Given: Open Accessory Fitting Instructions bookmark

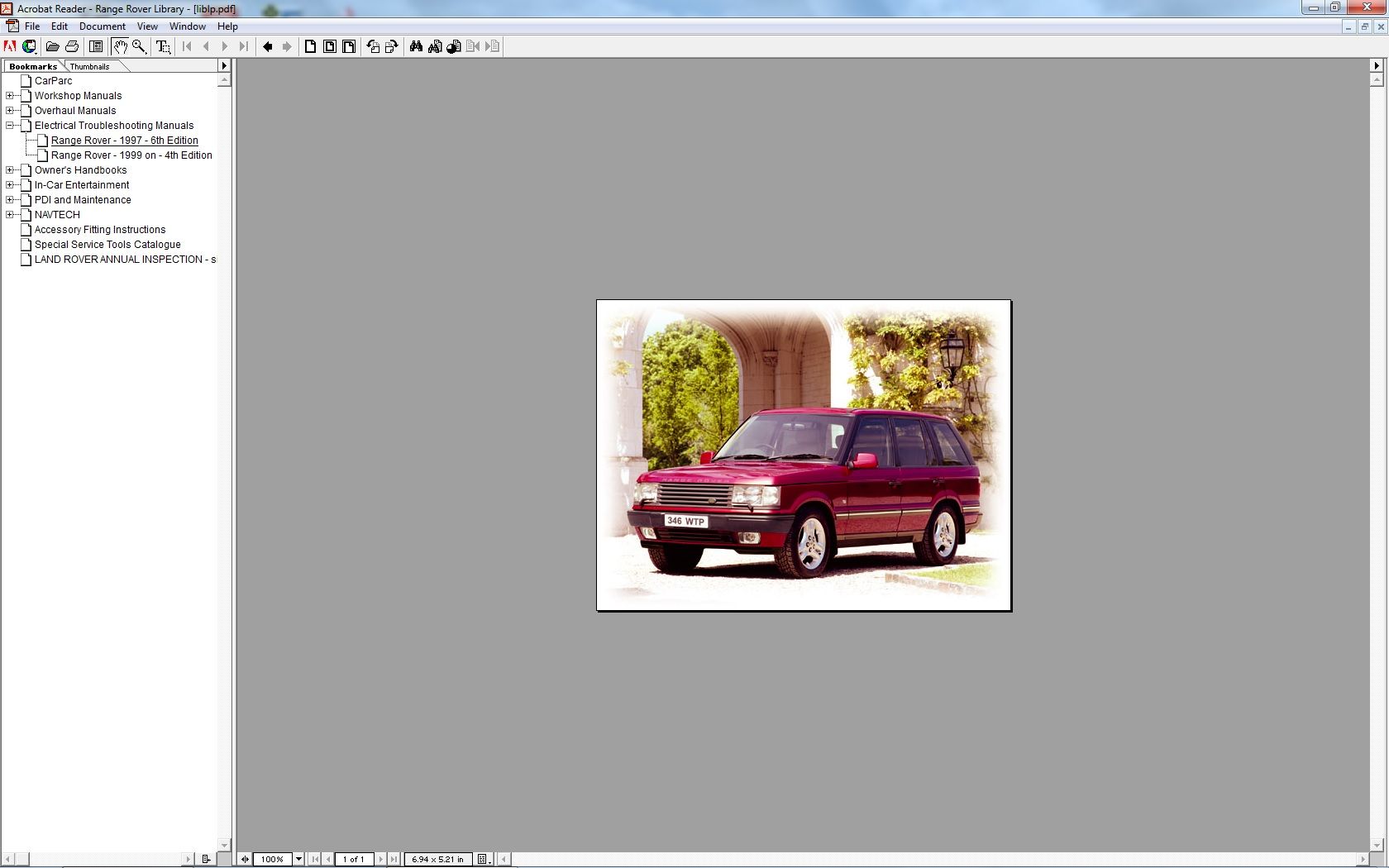Looking at the screenshot, I should (100, 230).
